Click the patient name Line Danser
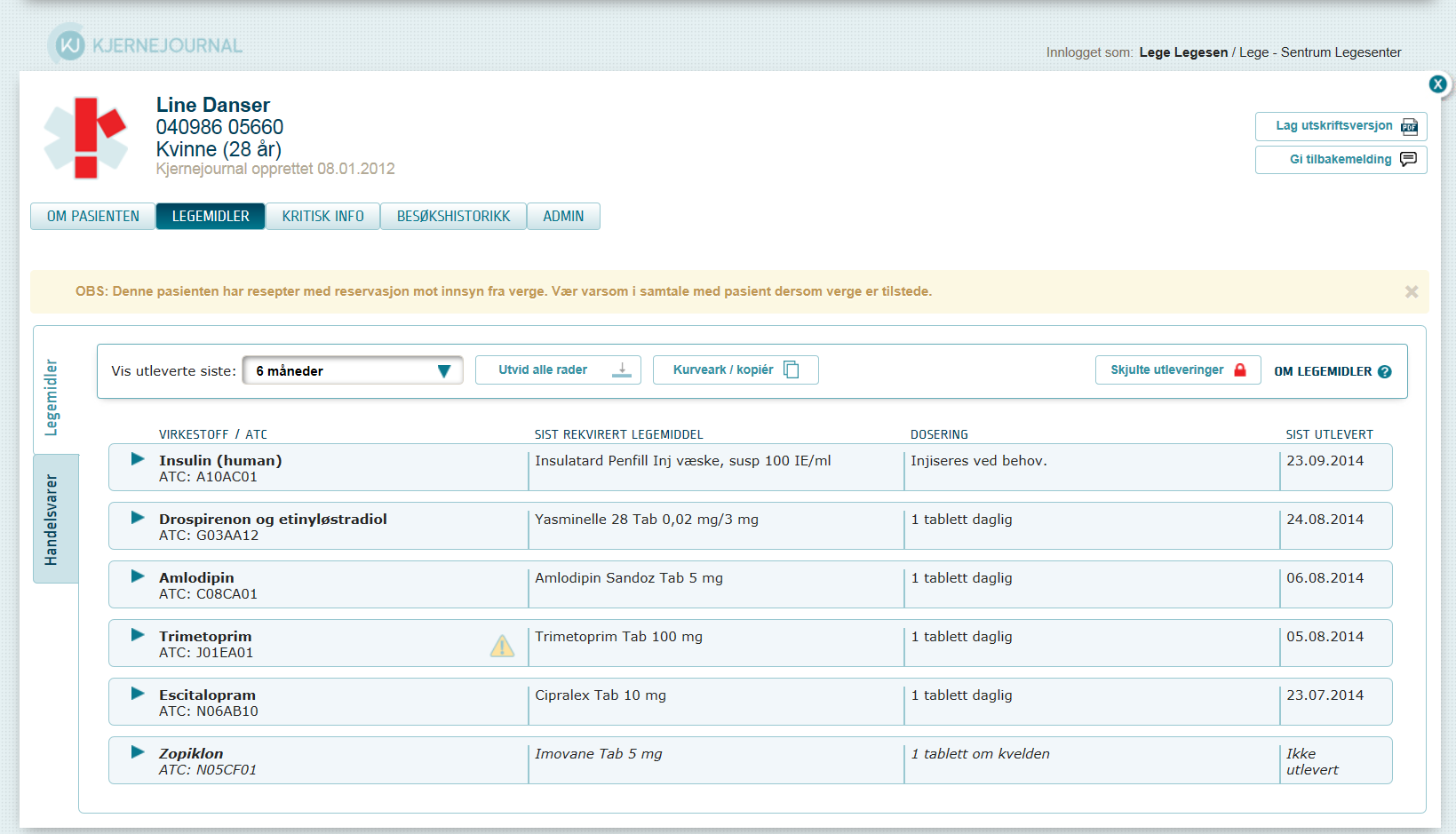Viewport: 1456px width, 834px height. pyautogui.click(x=213, y=105)
